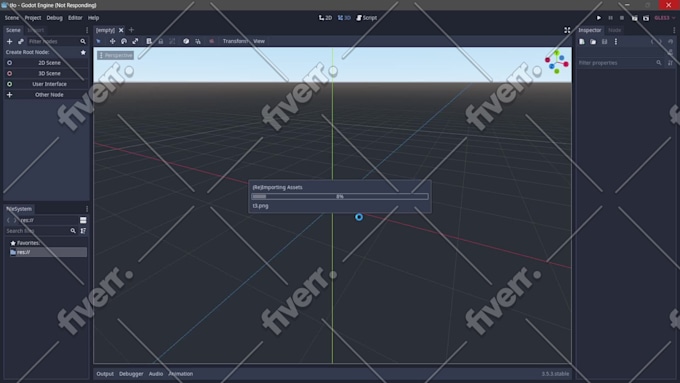Click search icon in Filter properties
The image size is (680, 383).
pyautogui.click(x=659, y=63)
